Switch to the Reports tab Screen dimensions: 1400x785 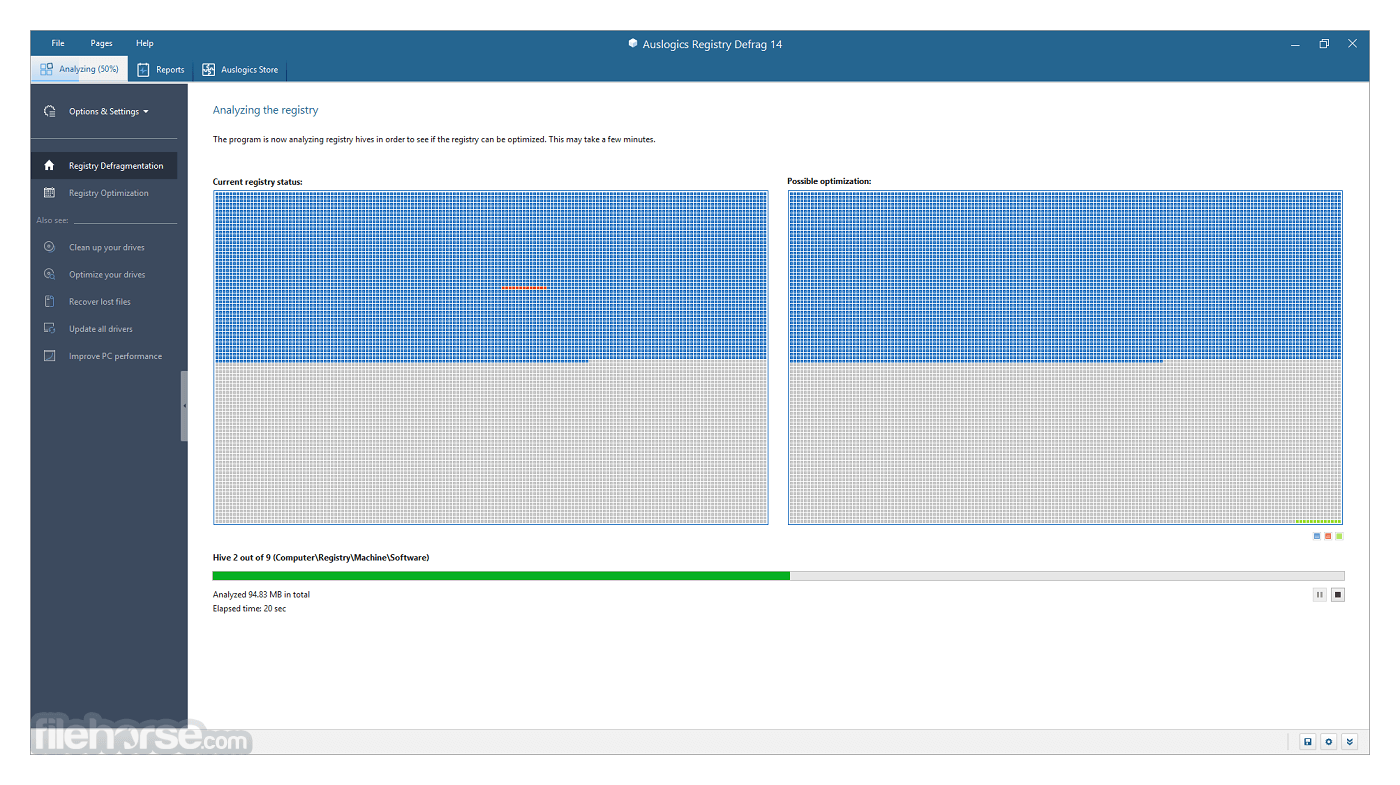(161, 69)
